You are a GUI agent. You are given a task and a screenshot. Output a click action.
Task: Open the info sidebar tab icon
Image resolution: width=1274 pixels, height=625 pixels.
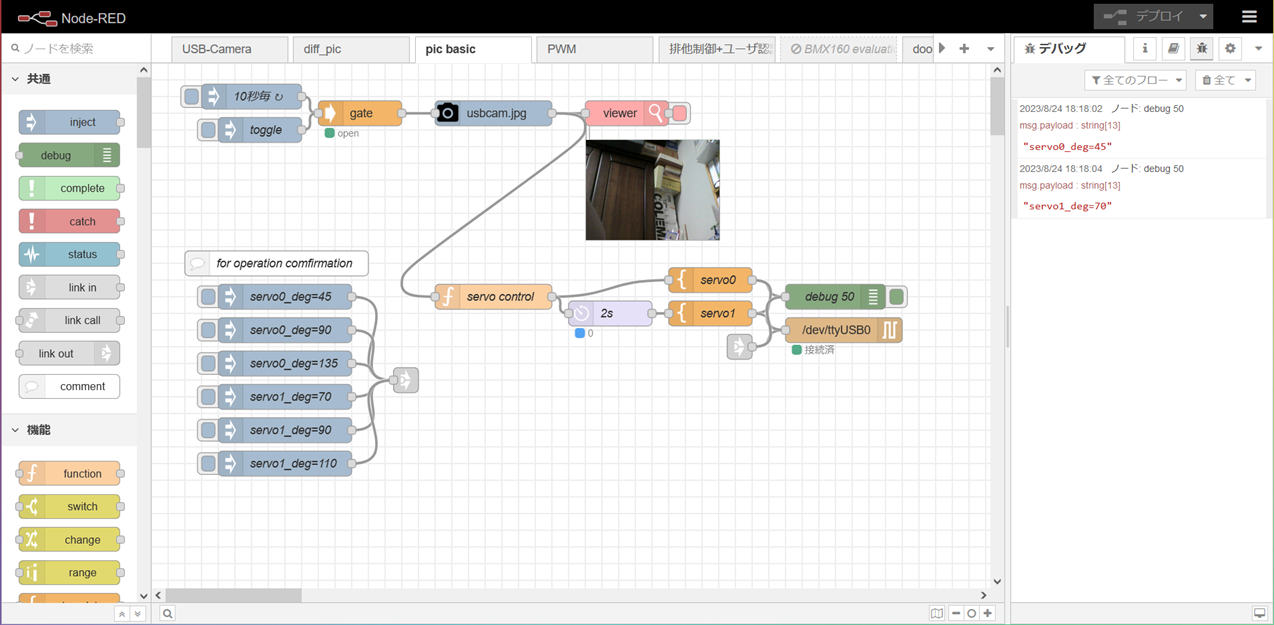click(x=1145, y=48)
